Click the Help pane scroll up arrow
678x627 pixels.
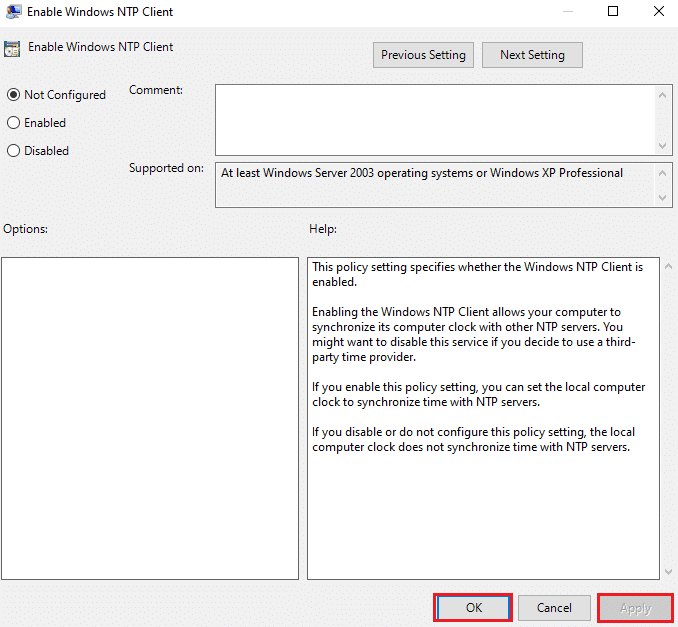click(668, 266)
